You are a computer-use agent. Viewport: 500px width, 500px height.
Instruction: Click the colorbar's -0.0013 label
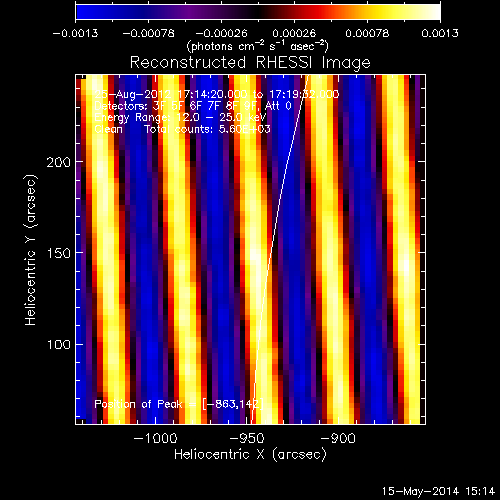(x=75, y=33)
